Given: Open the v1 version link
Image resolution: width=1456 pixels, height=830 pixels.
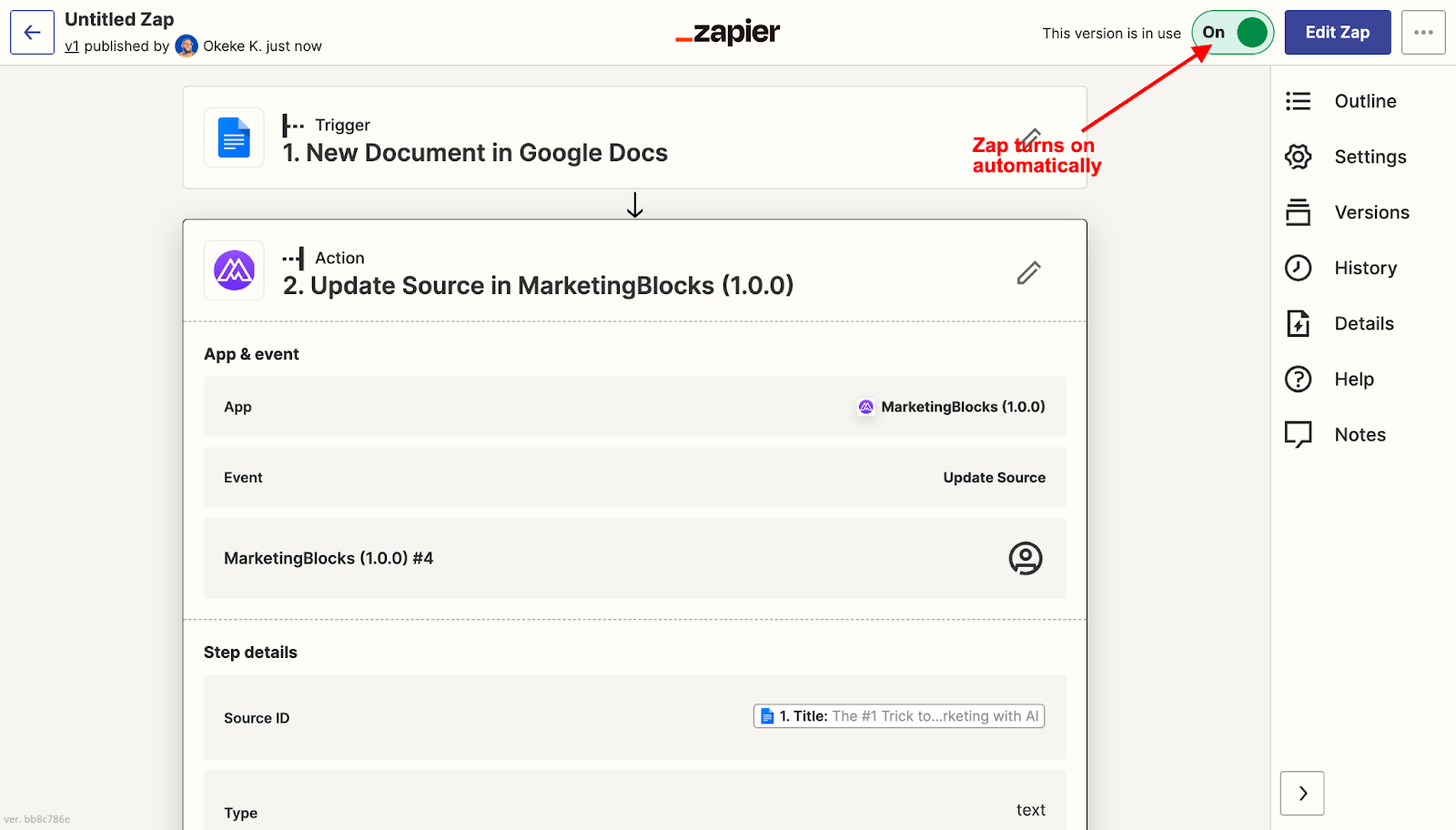Looking at the screenshot, I should pos(72,46).
